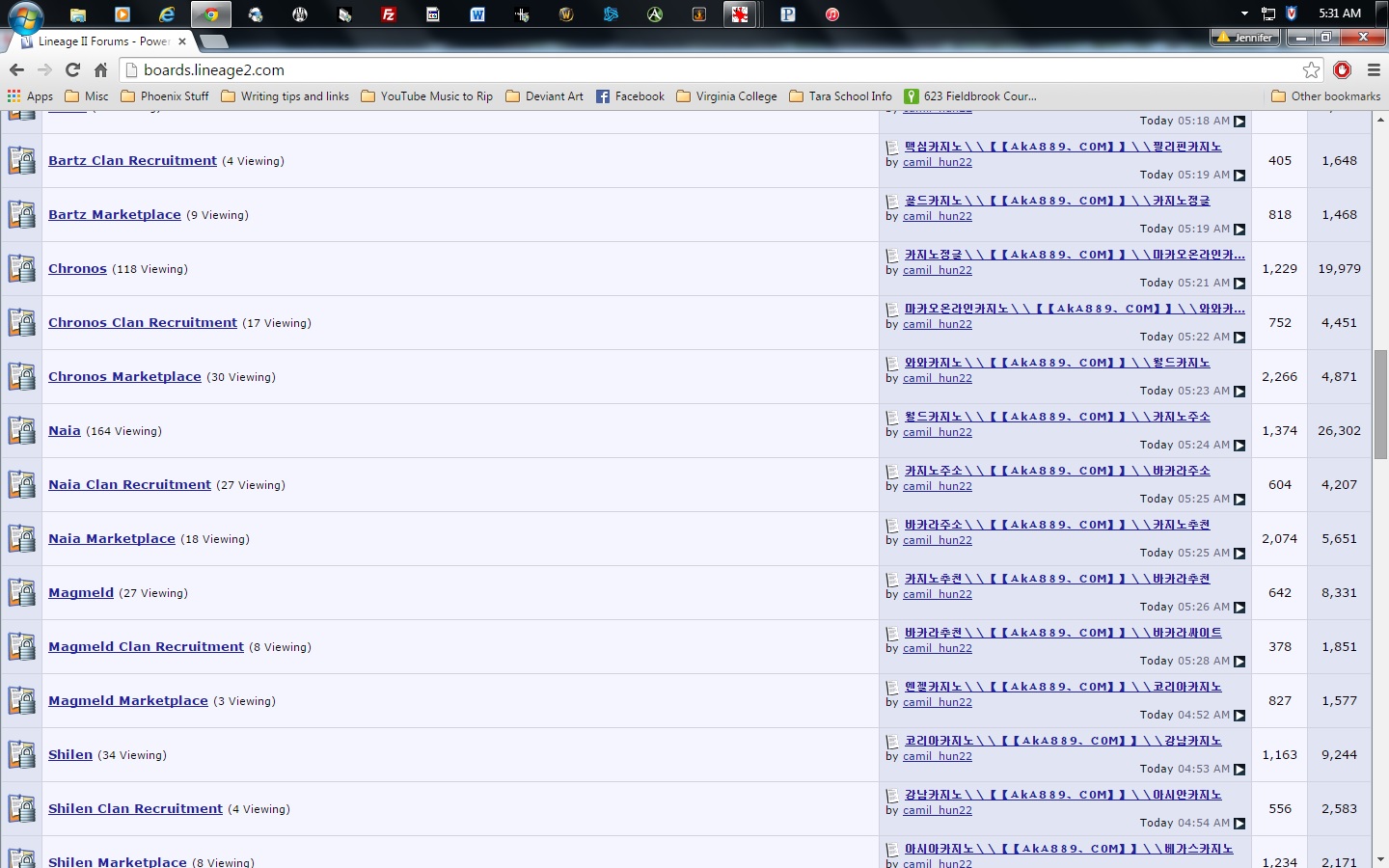Open the Bartz Clan Recruitment forum
This screenshot has width=1389, height=868.
(x=133, y=160)
